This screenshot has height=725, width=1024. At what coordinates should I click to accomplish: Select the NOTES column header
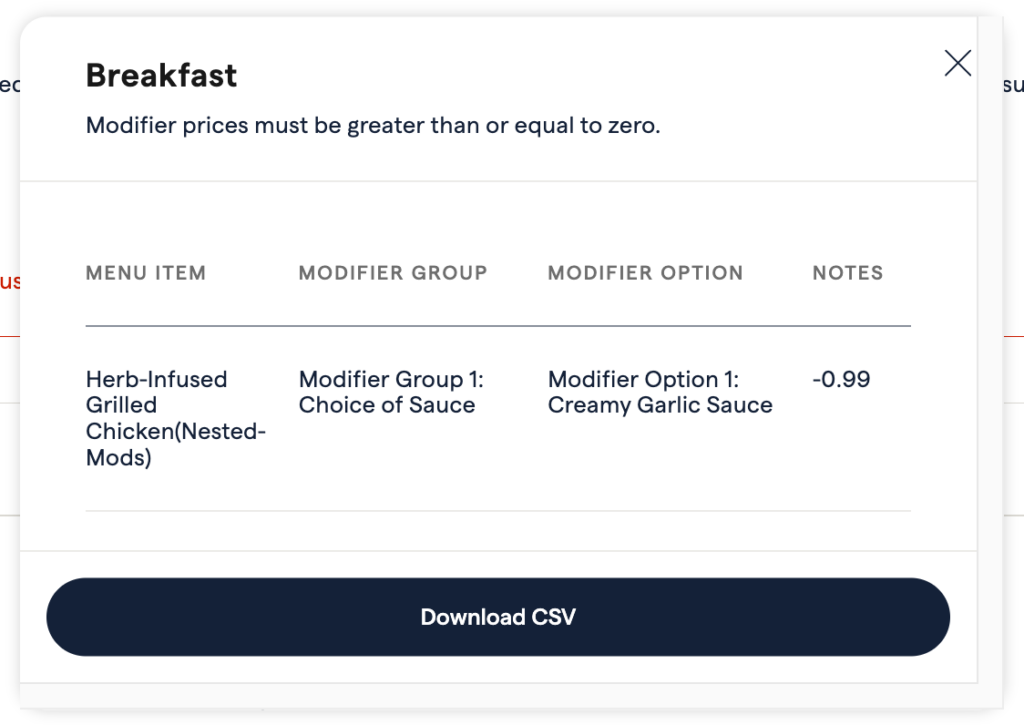coord(847,273)
